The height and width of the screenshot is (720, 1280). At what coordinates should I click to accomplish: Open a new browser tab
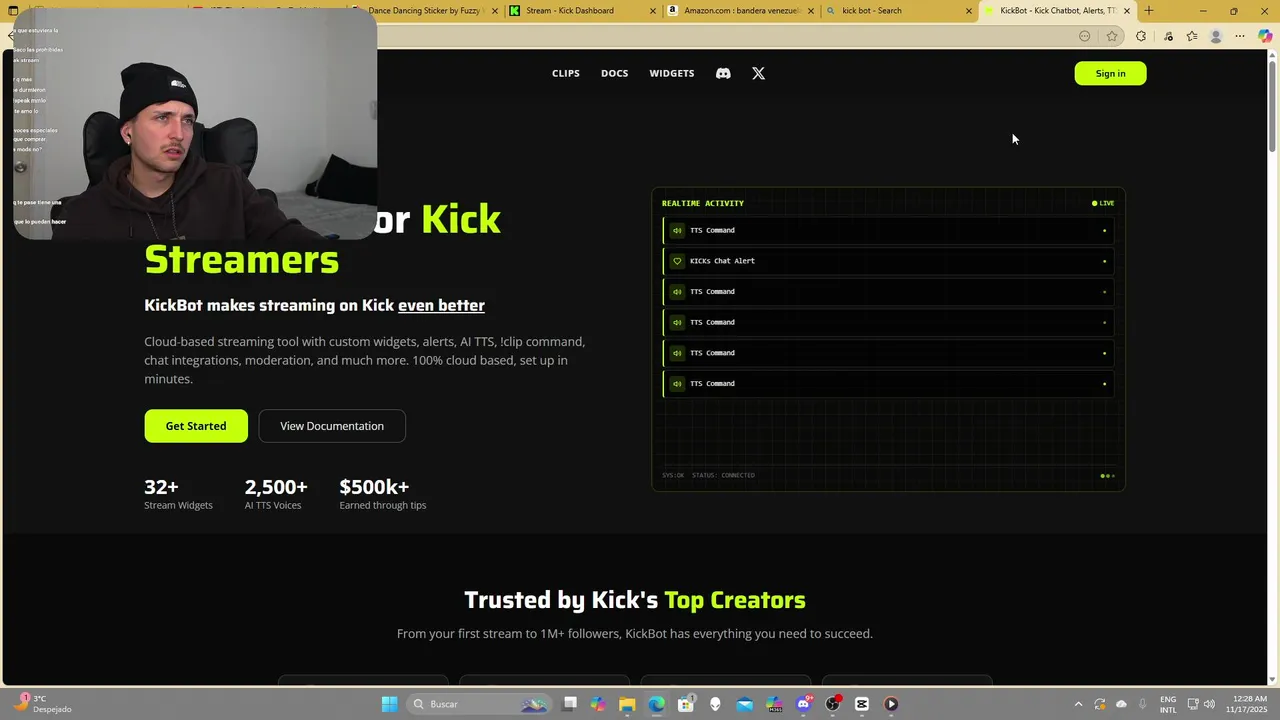tap(1149, 11)
